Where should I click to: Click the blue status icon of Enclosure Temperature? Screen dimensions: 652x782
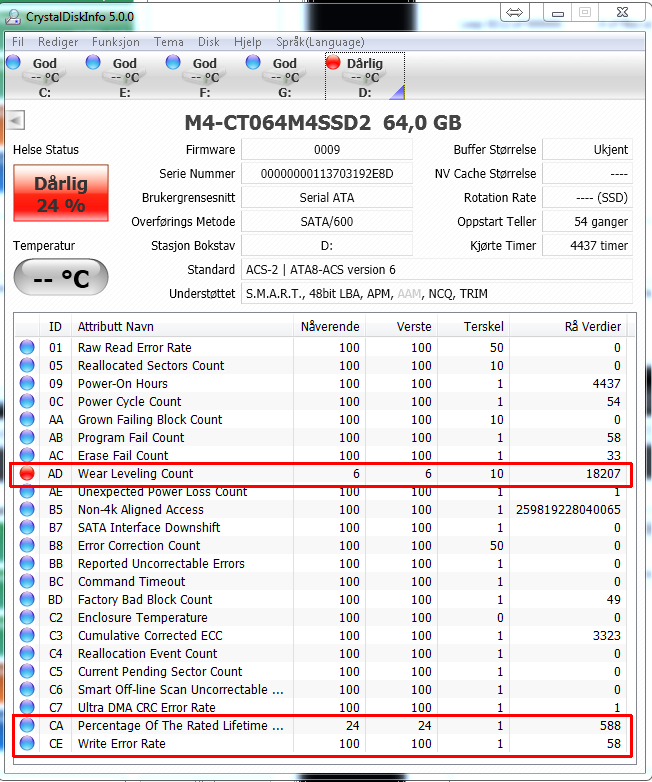click(x=27, y=617)
